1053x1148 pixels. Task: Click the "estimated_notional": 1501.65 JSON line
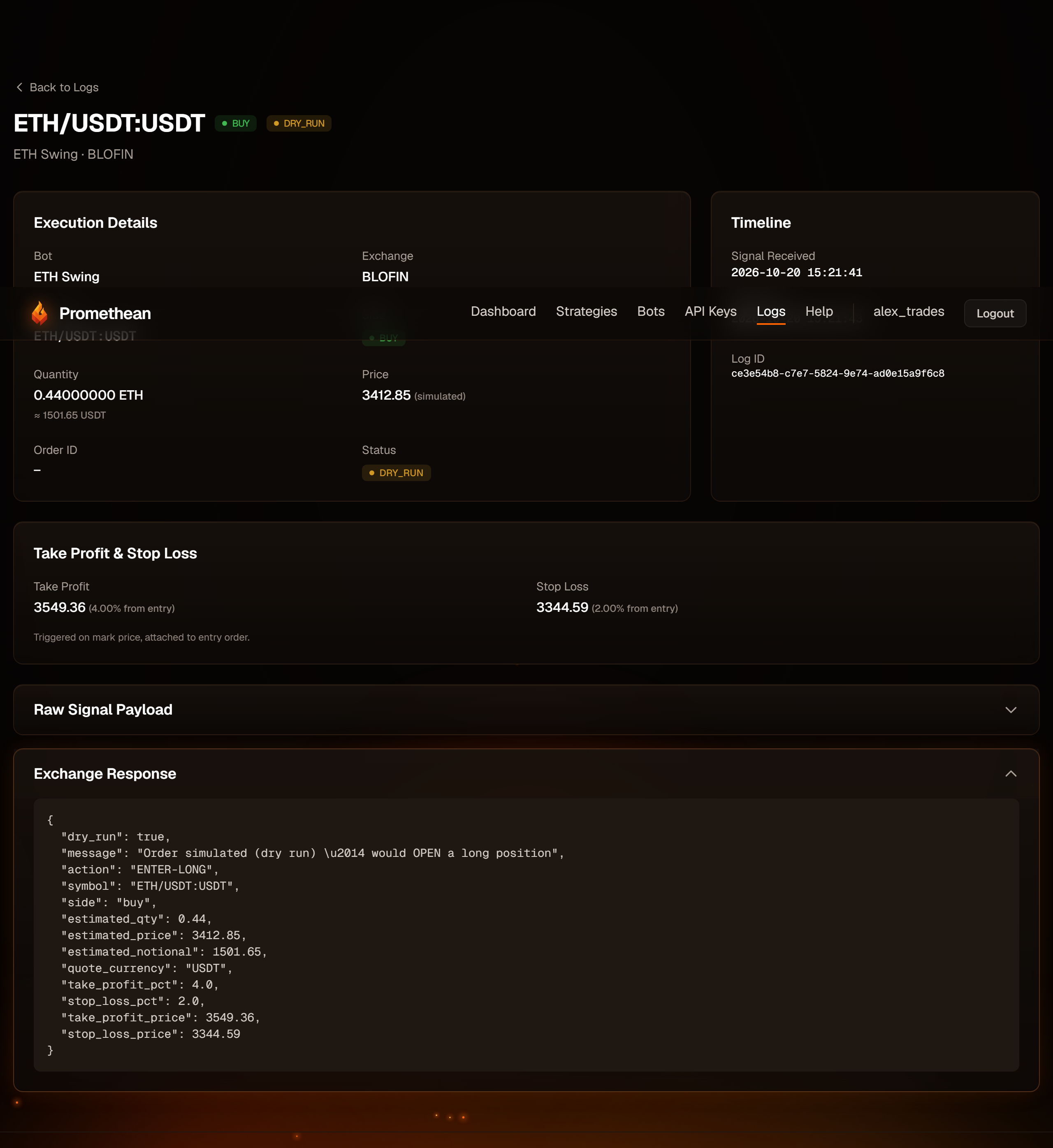164,951
